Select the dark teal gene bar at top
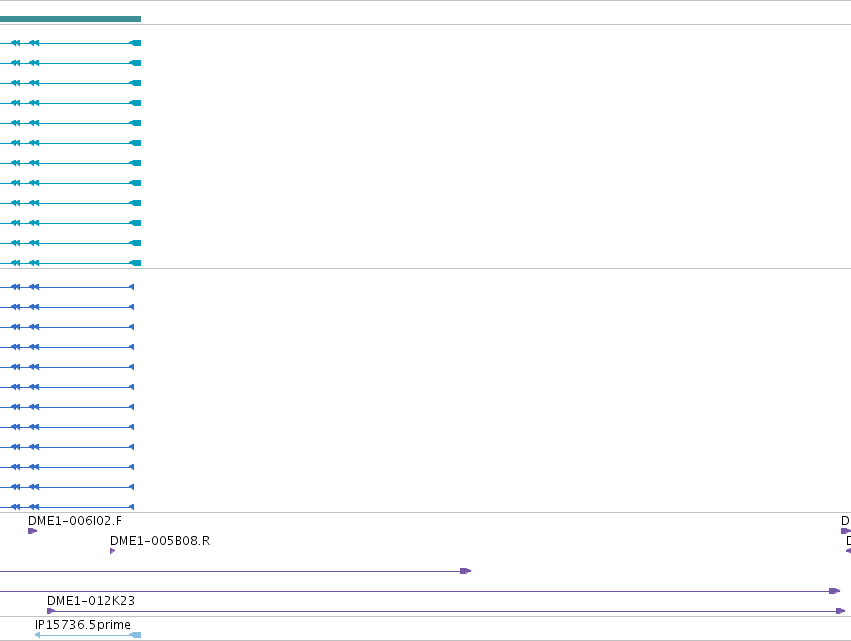This screenshot has width=851, height=641. pos(71,19)
